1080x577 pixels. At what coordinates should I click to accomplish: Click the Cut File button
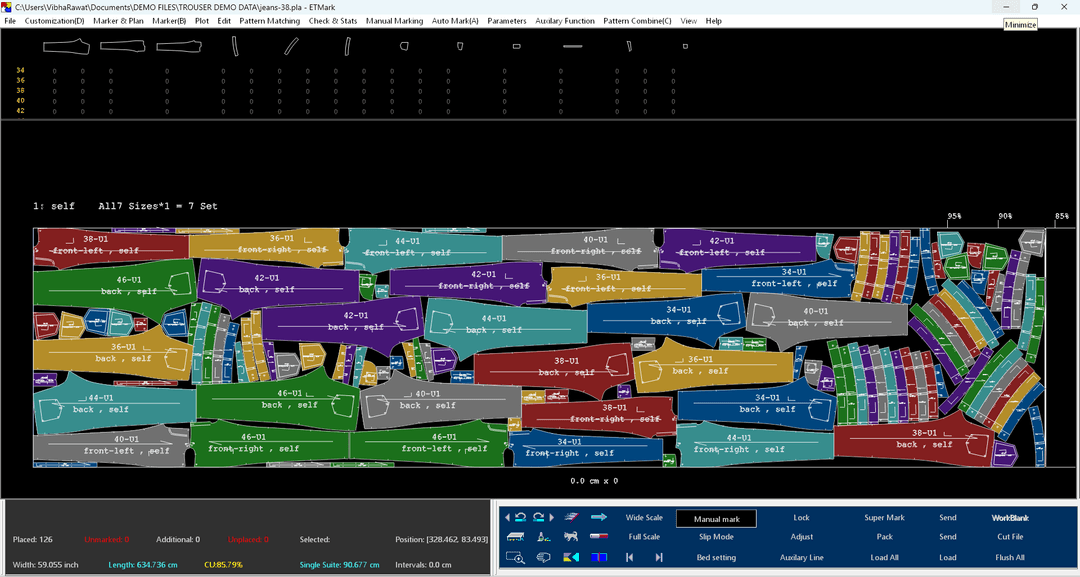click(x=1010, y=537)
